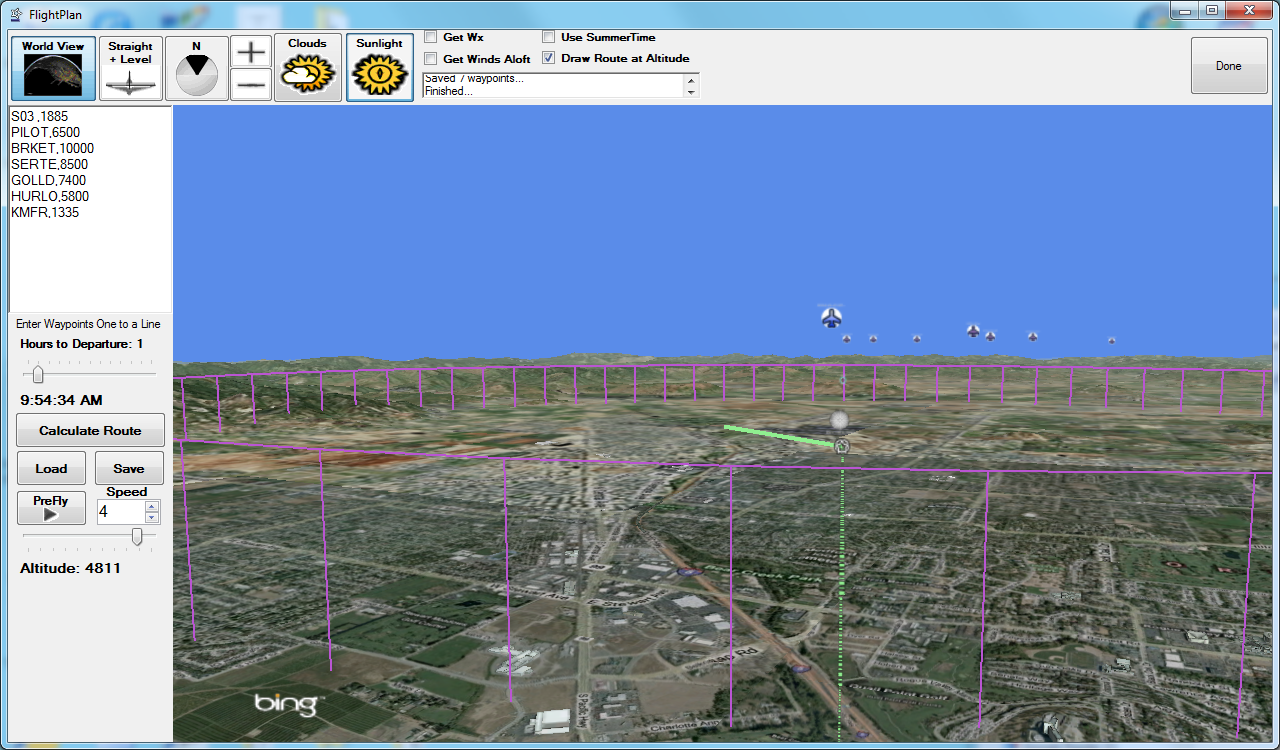Increase Speed with the up spinner arrow

coord(152,506)
